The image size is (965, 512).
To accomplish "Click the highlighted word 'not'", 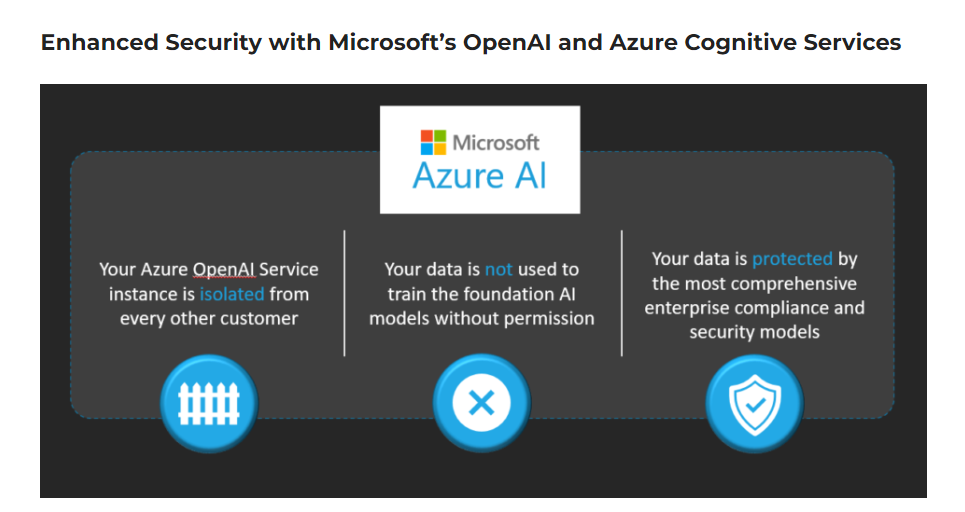I will [499, 270].
